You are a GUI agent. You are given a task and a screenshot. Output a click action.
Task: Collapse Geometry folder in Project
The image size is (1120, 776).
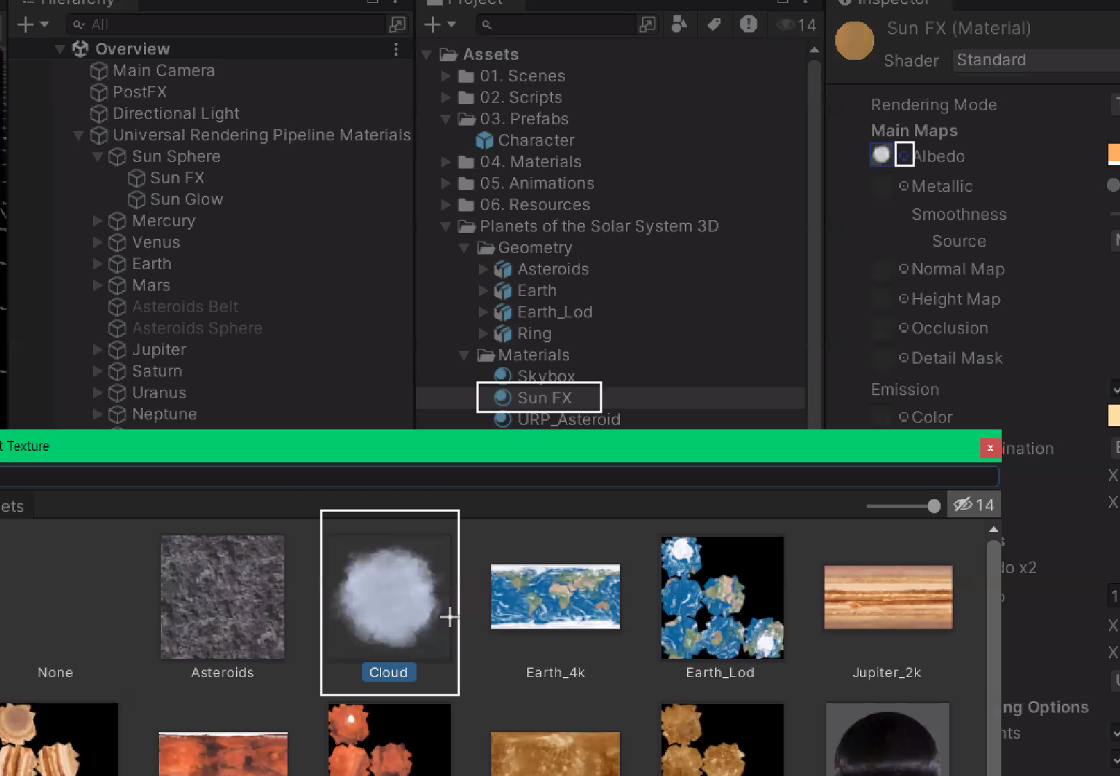pos(464,248)
